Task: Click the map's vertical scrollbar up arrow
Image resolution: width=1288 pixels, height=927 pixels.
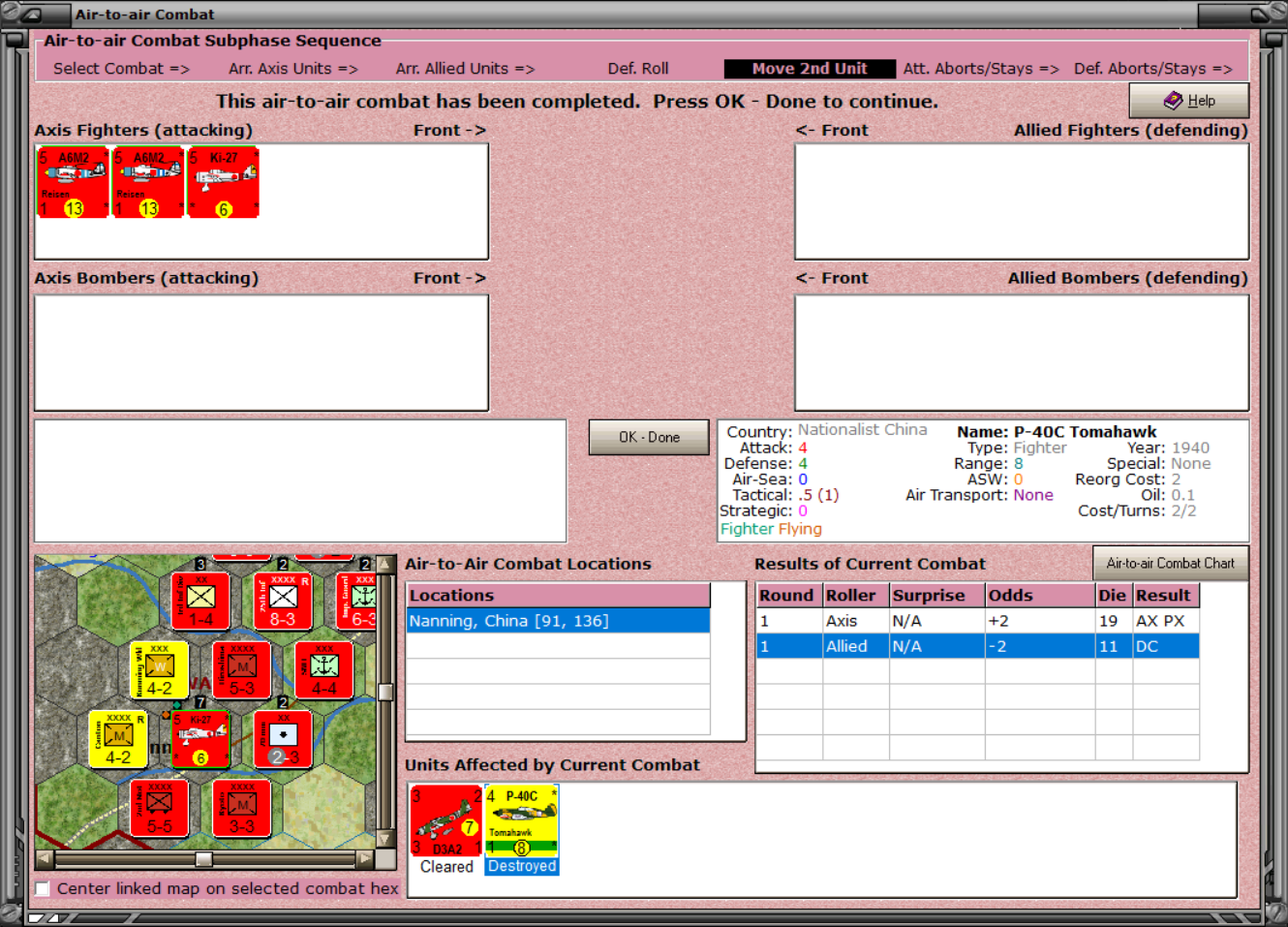Action: pyautogui.click(x=385, y=564)
